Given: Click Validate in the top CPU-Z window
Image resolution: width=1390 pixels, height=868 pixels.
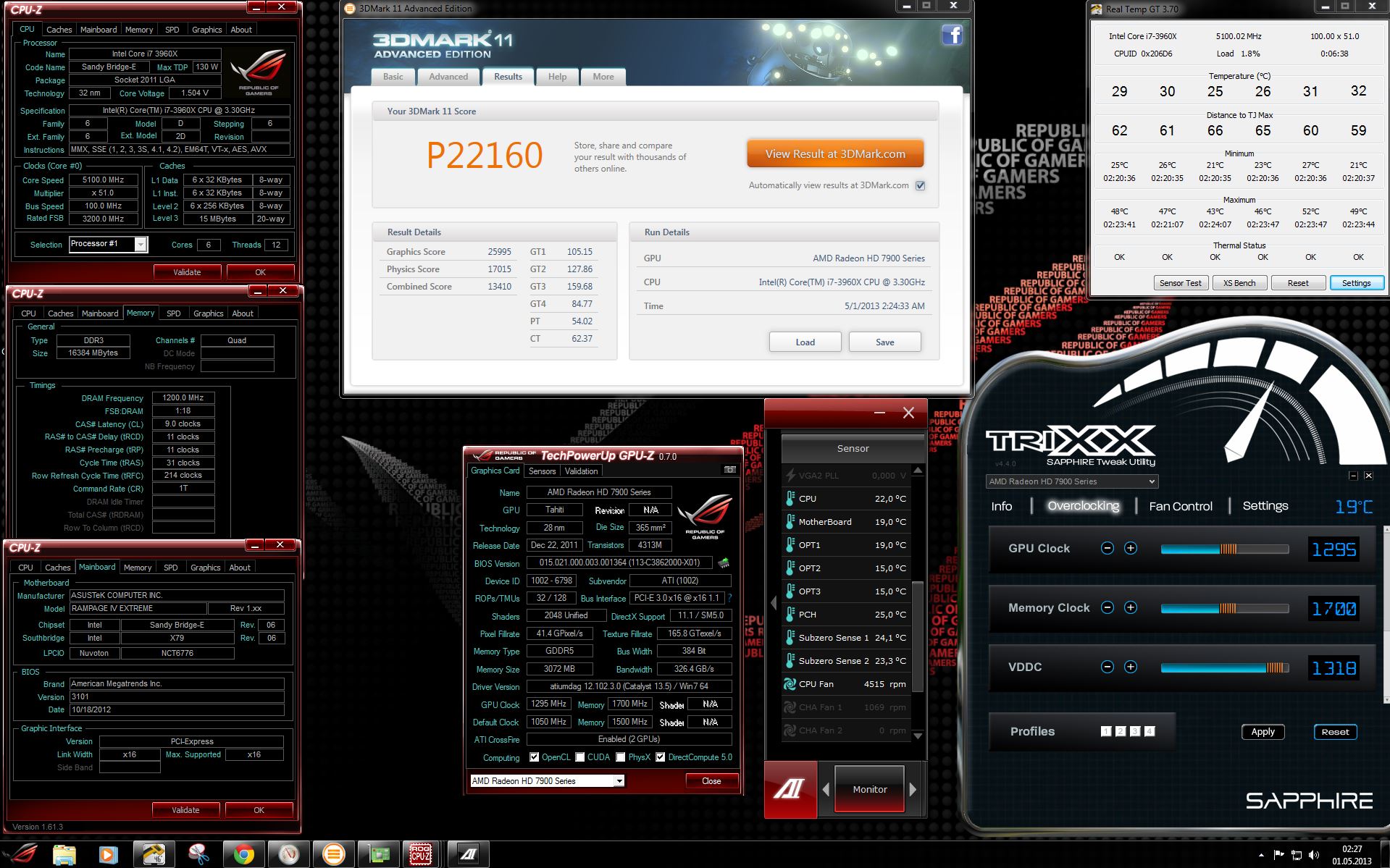Looking at the screenshot, I should 187,272.
